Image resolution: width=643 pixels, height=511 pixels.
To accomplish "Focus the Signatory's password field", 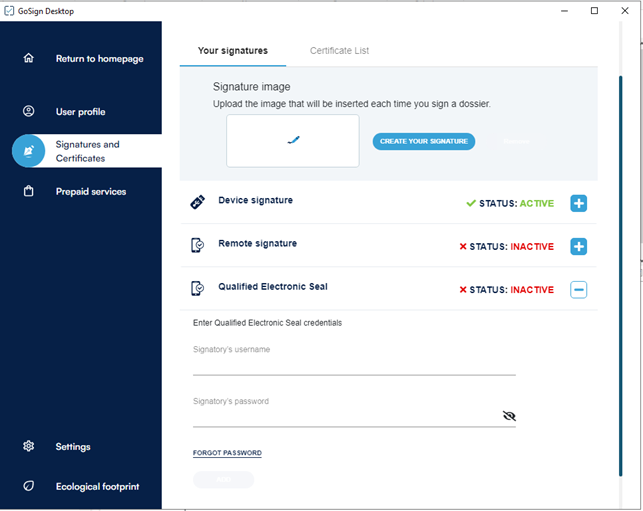I will pyautogui.click(x=345, y=417).
